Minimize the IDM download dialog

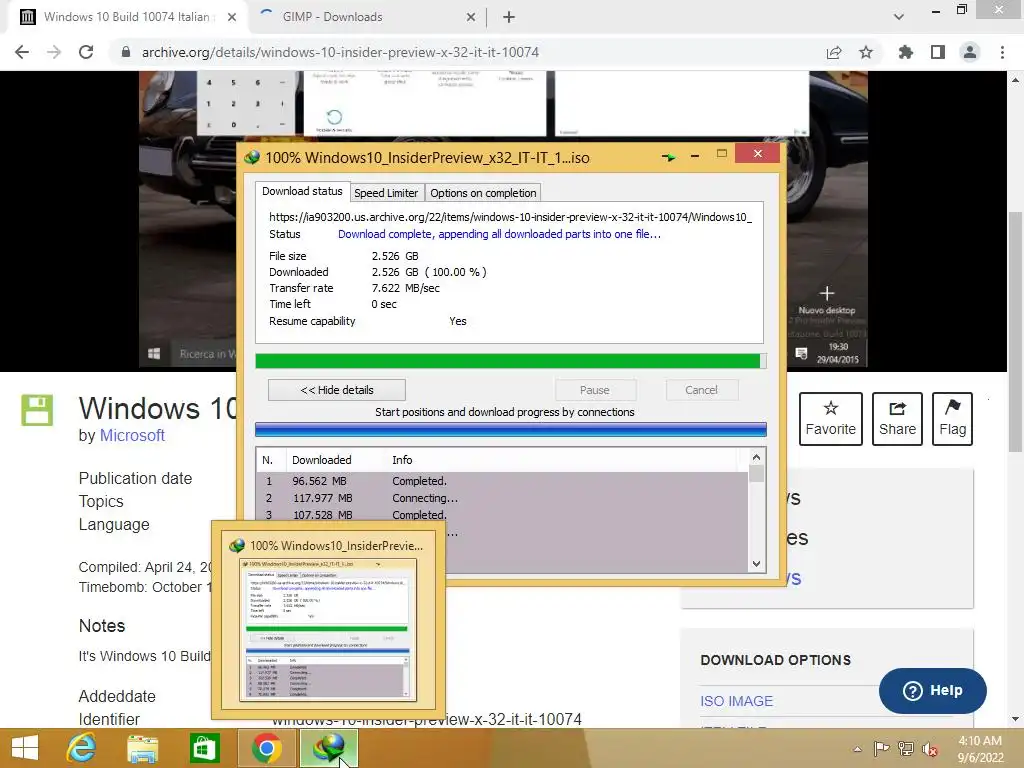click(695, 155)
